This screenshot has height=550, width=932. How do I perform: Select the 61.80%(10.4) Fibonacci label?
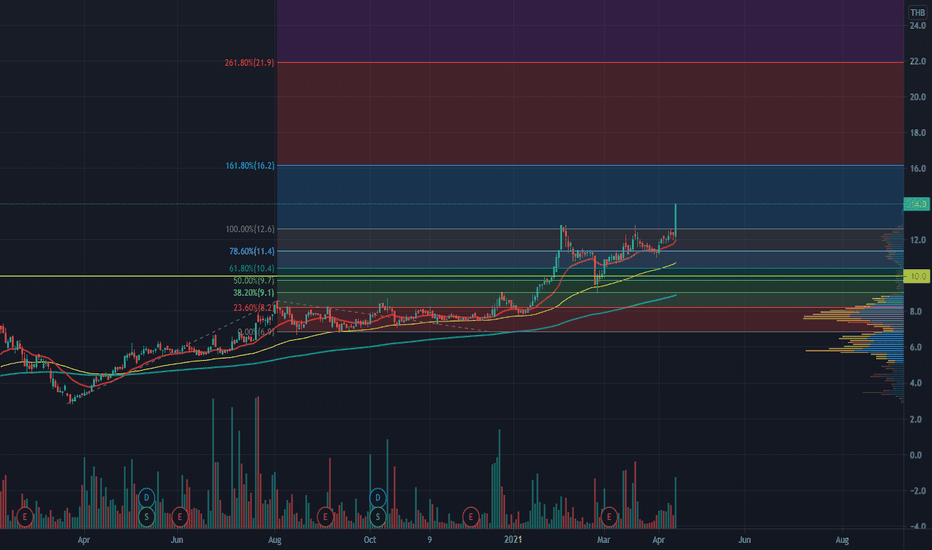pyautogui.click(x=252, y=269)
